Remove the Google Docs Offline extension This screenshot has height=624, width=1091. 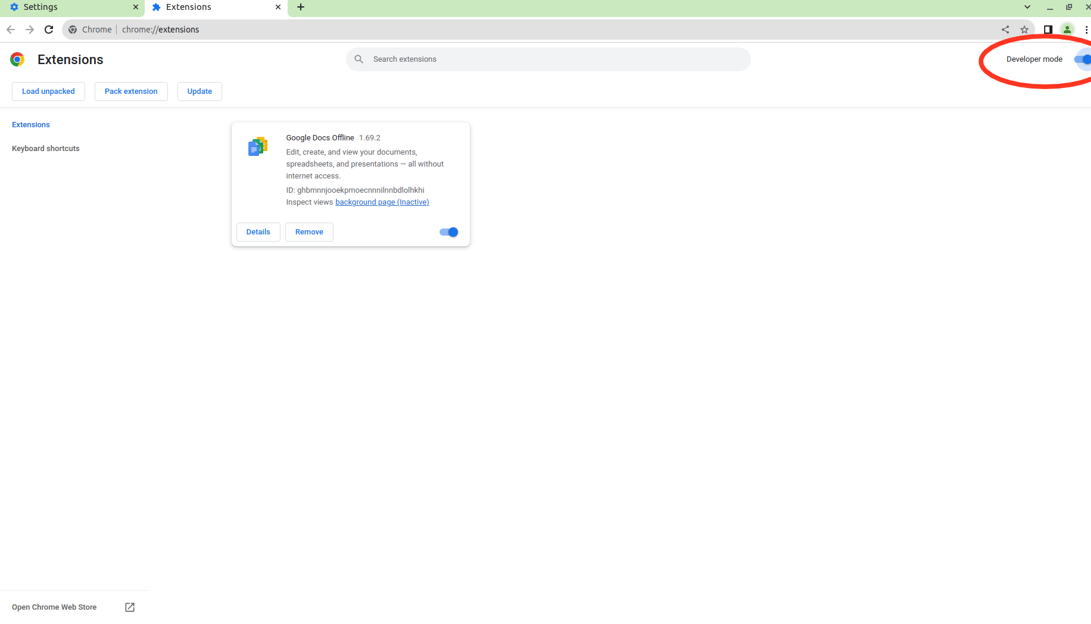tap(309, 232)
